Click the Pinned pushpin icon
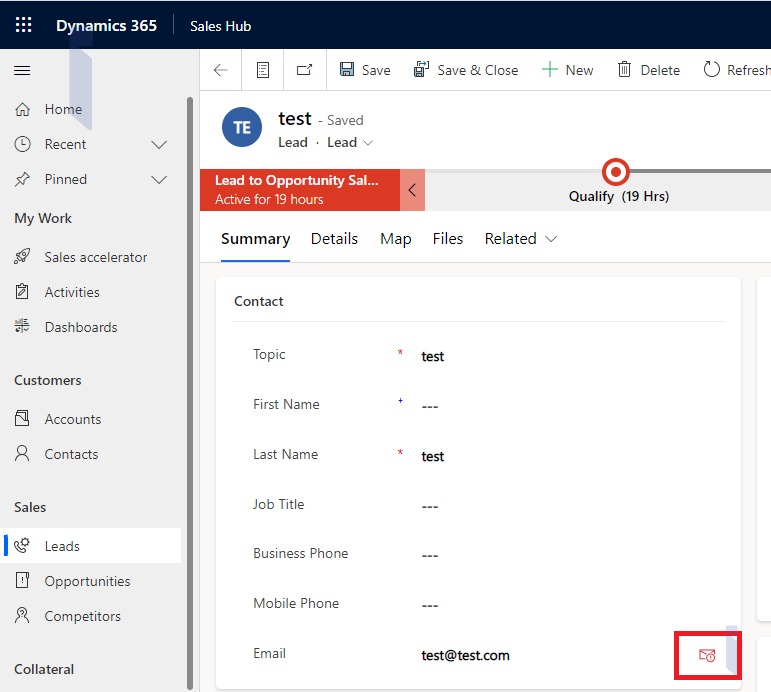Image resolution: width=771 pixels, height=692 pixels. 23,179
